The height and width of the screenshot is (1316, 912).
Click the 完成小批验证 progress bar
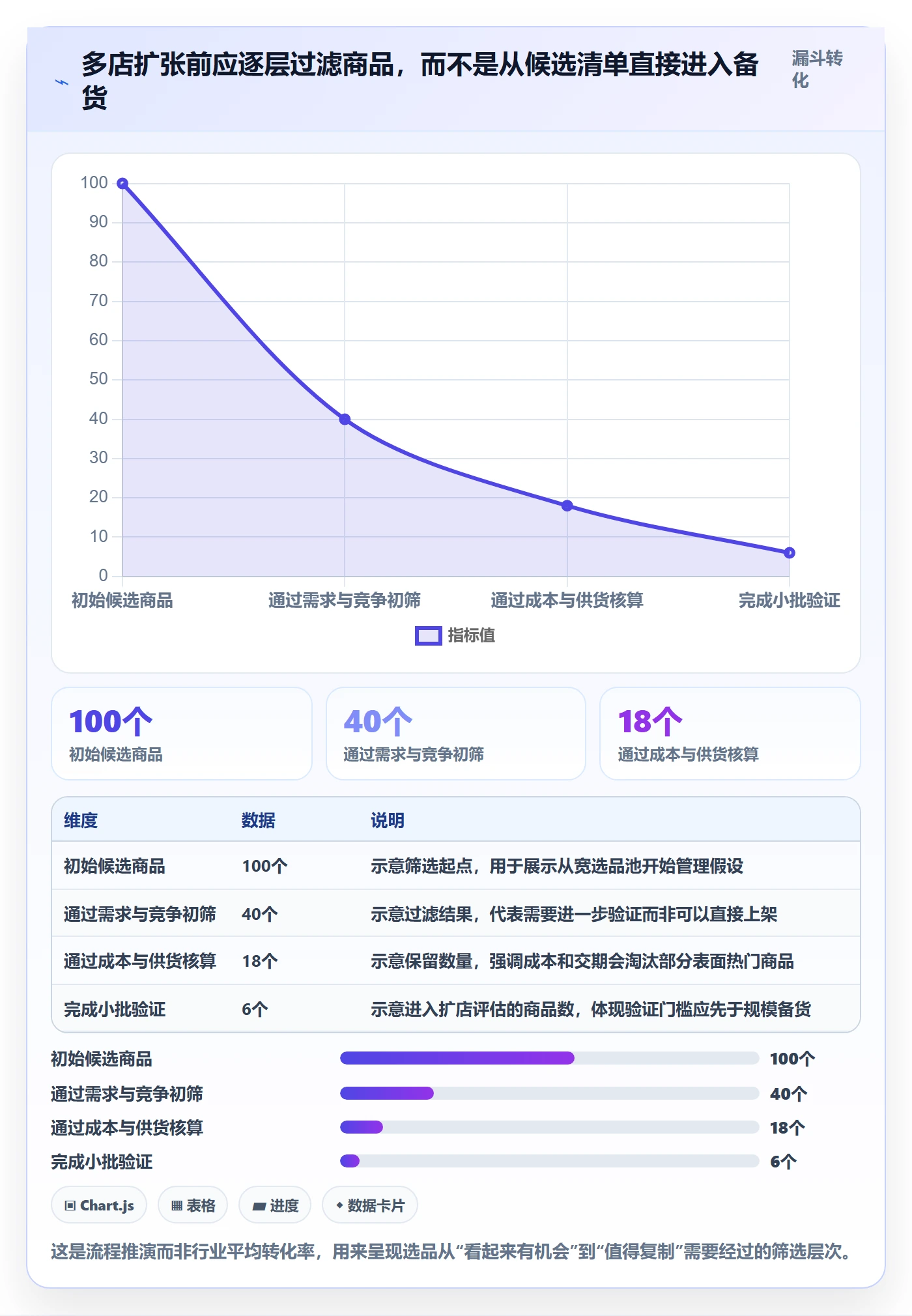(x=549, y=1161)
